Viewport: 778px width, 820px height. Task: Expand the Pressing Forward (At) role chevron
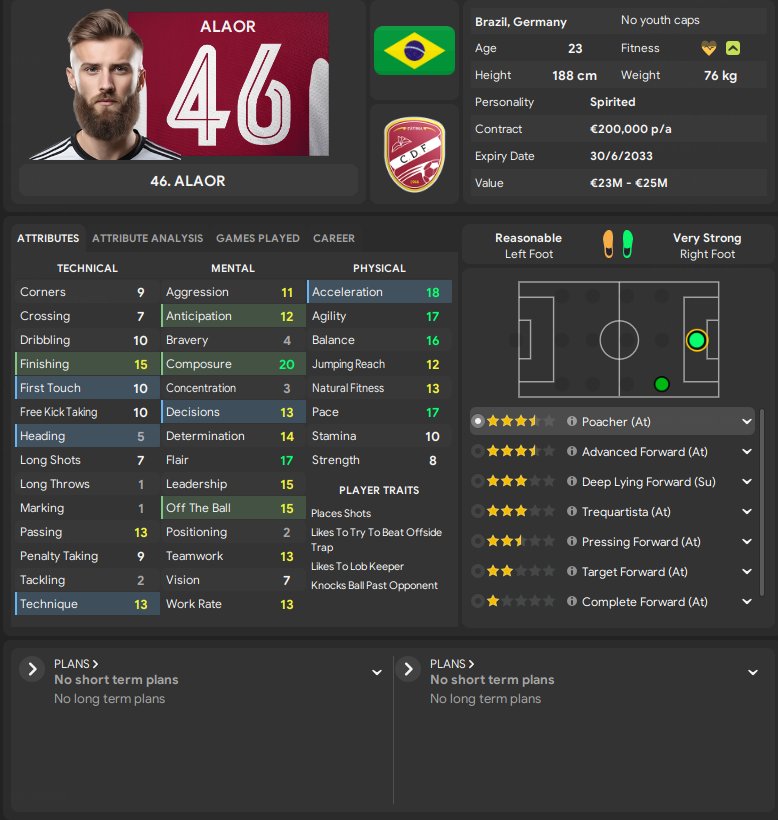click(x=747, y=541)
